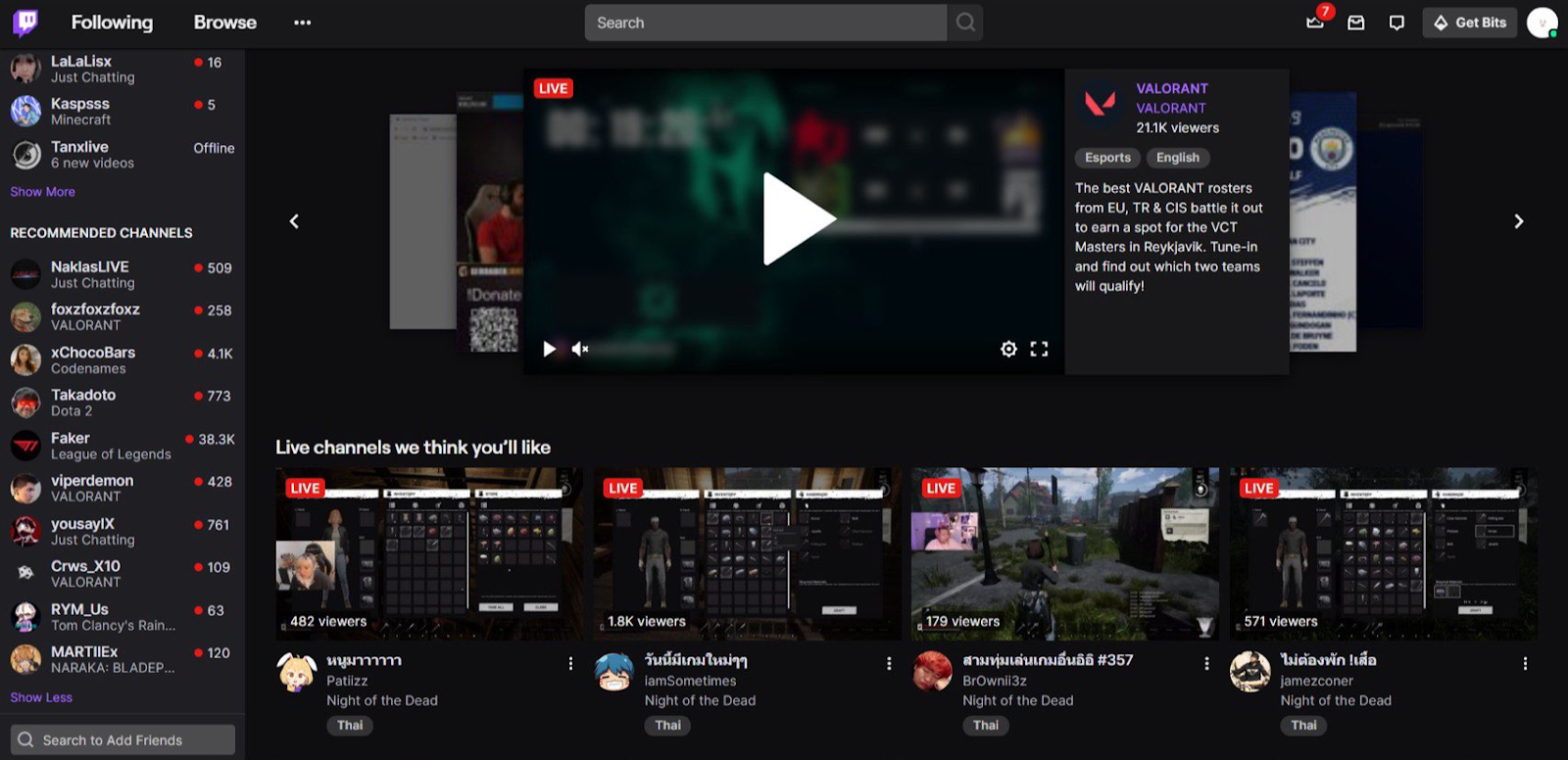Image resolution: width=1568 pixels, height=760 pixels.
Task: Open options menu for jamezconer stream card
Action: (1525, 663)
